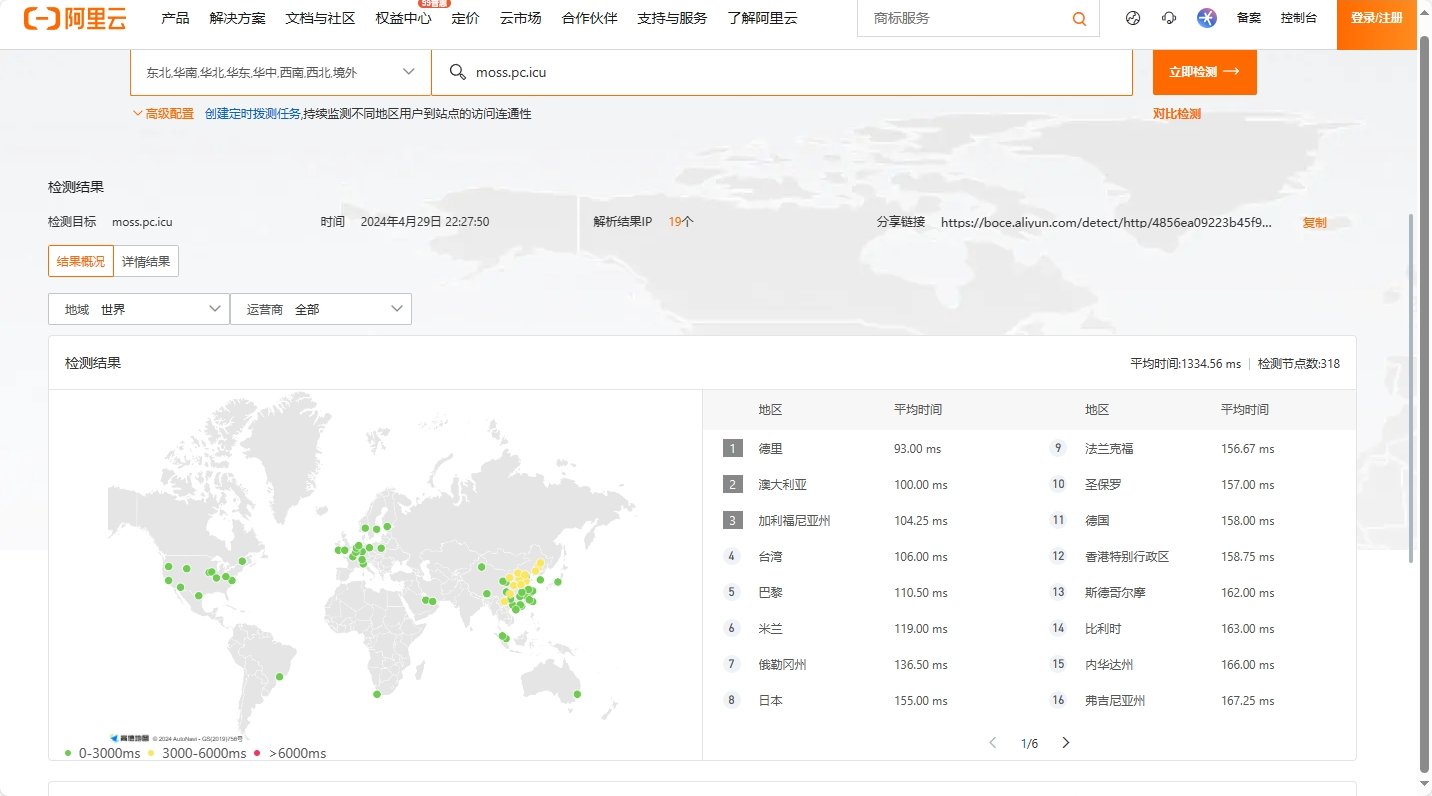Image resolution: width=1432 pixels, height=796 pixels.
Task: Switch to the 详情结果 tab
Action: 146,261
